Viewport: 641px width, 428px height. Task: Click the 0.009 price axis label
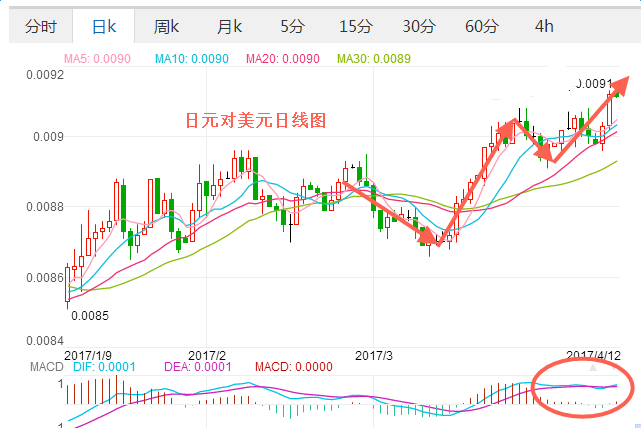(x=49, y=136)
